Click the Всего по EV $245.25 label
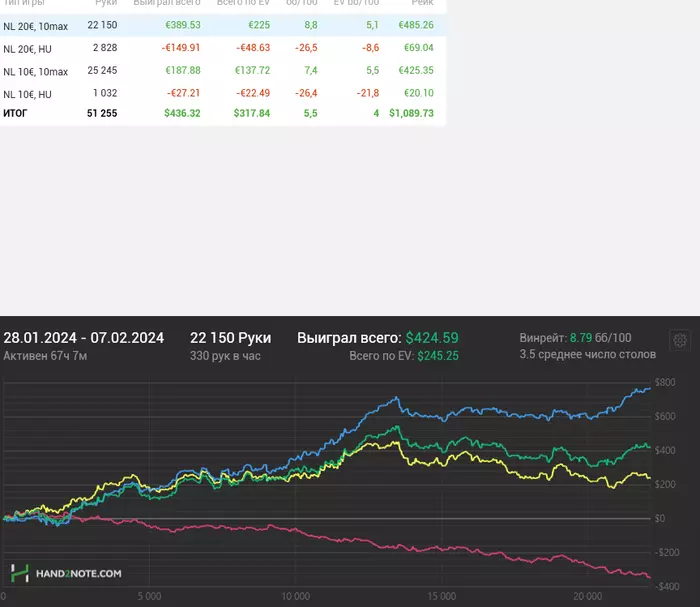 [403, 355]
